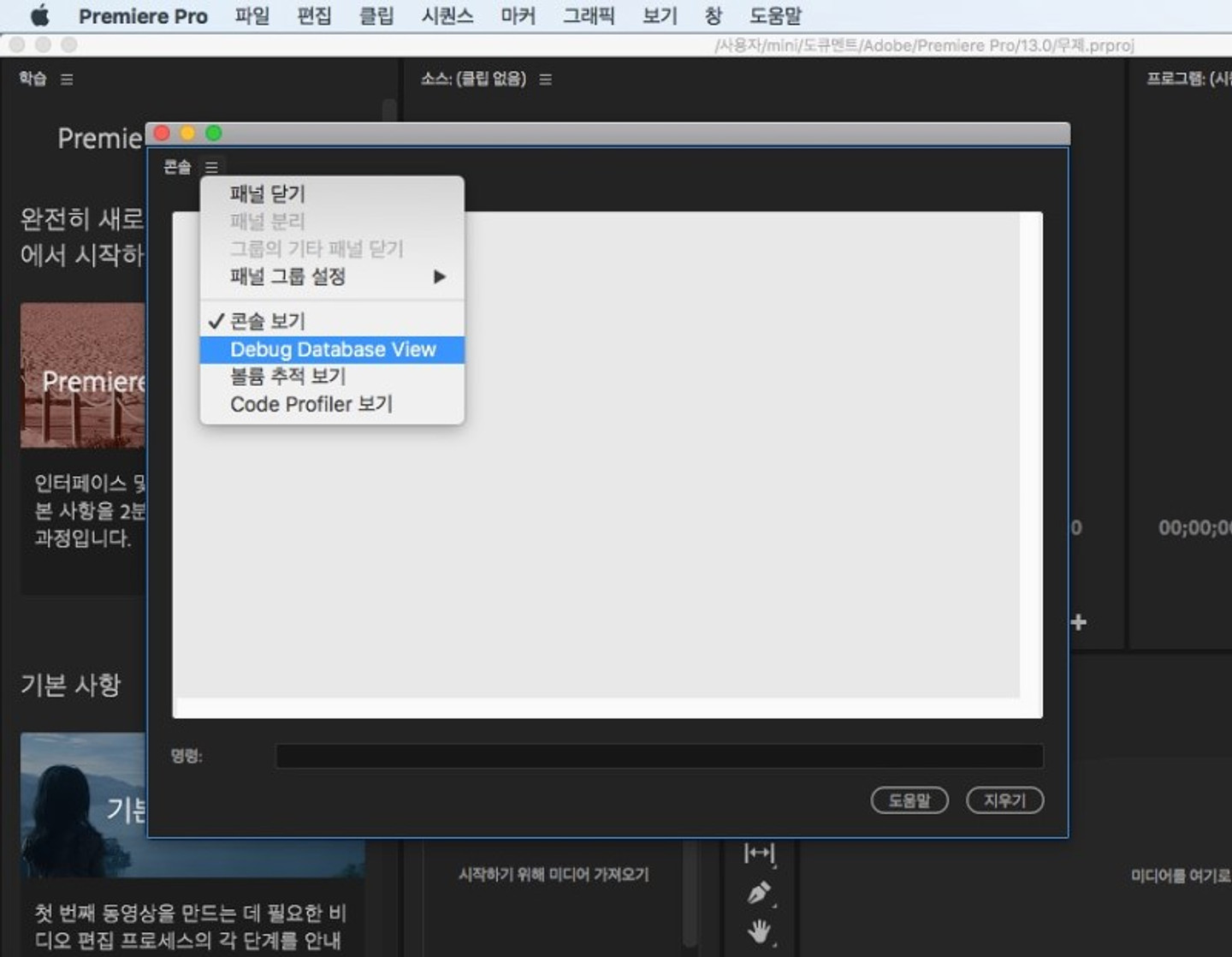Open the 기본 사항 tutorial thumbnail

[x=84, y=805]
